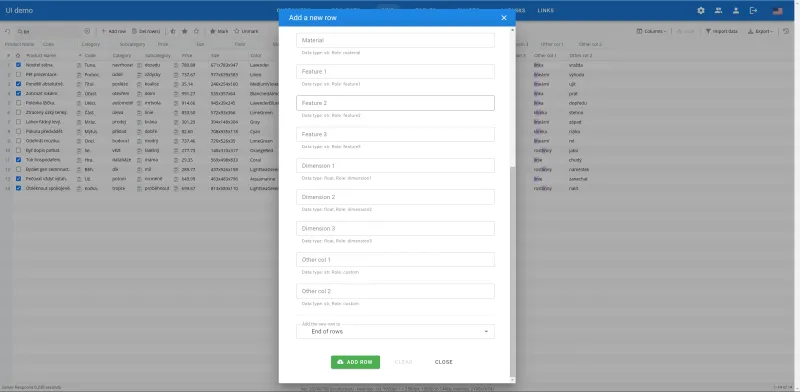Image resolution: width=800 pixels, height=392 pixels.
Task: Focus the Feature 2 input field
Action: point(395,103)
